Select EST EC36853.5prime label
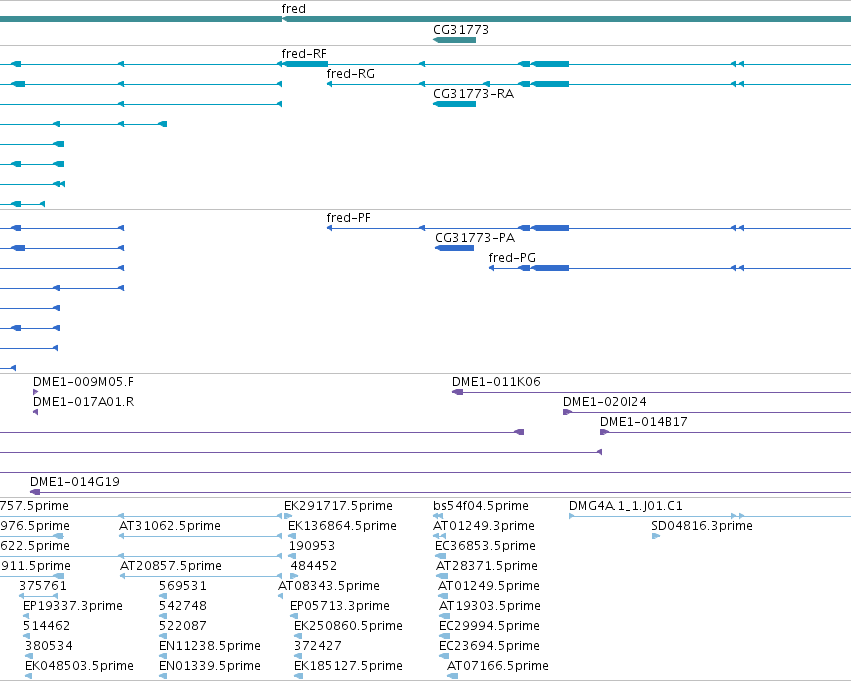 pyautogui.click(x=485, y=545)
